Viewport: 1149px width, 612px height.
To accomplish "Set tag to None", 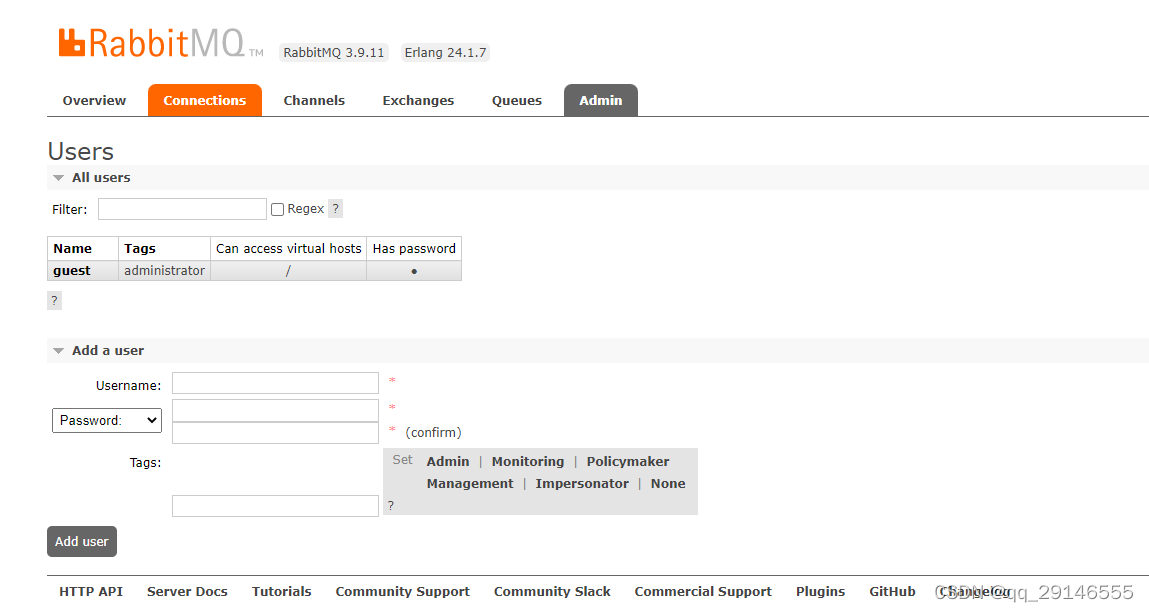I will pyautogui.click(x=668, y=484).
